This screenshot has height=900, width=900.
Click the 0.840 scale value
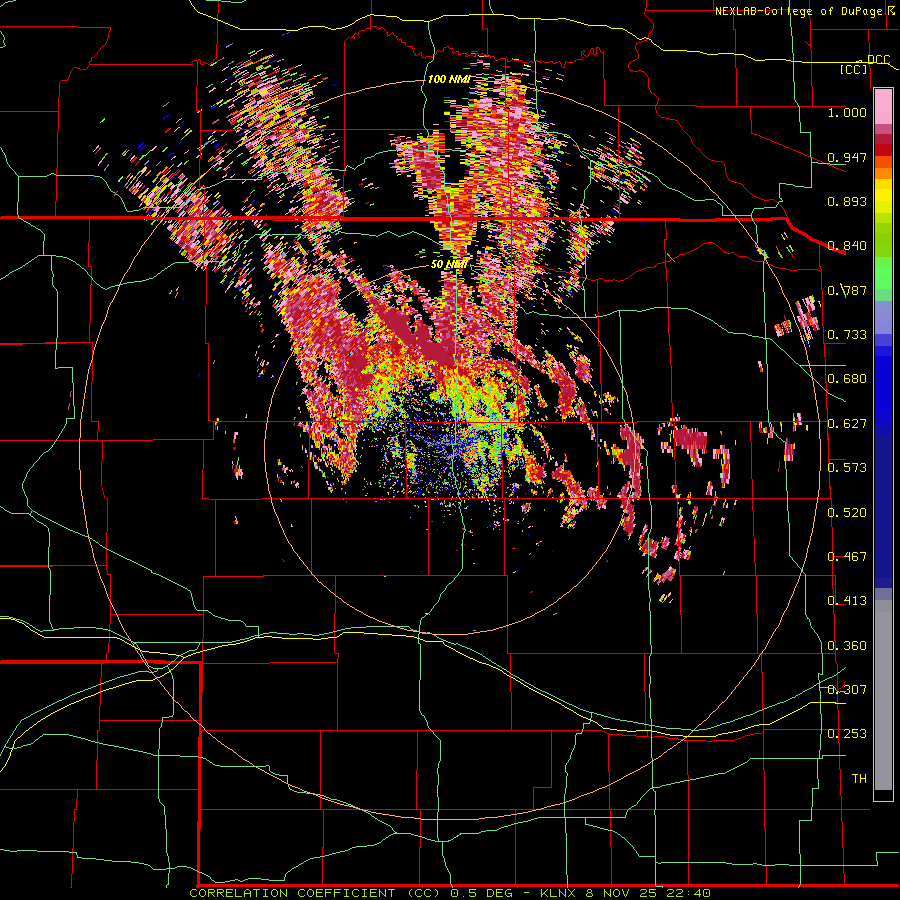tap(847, 246)
